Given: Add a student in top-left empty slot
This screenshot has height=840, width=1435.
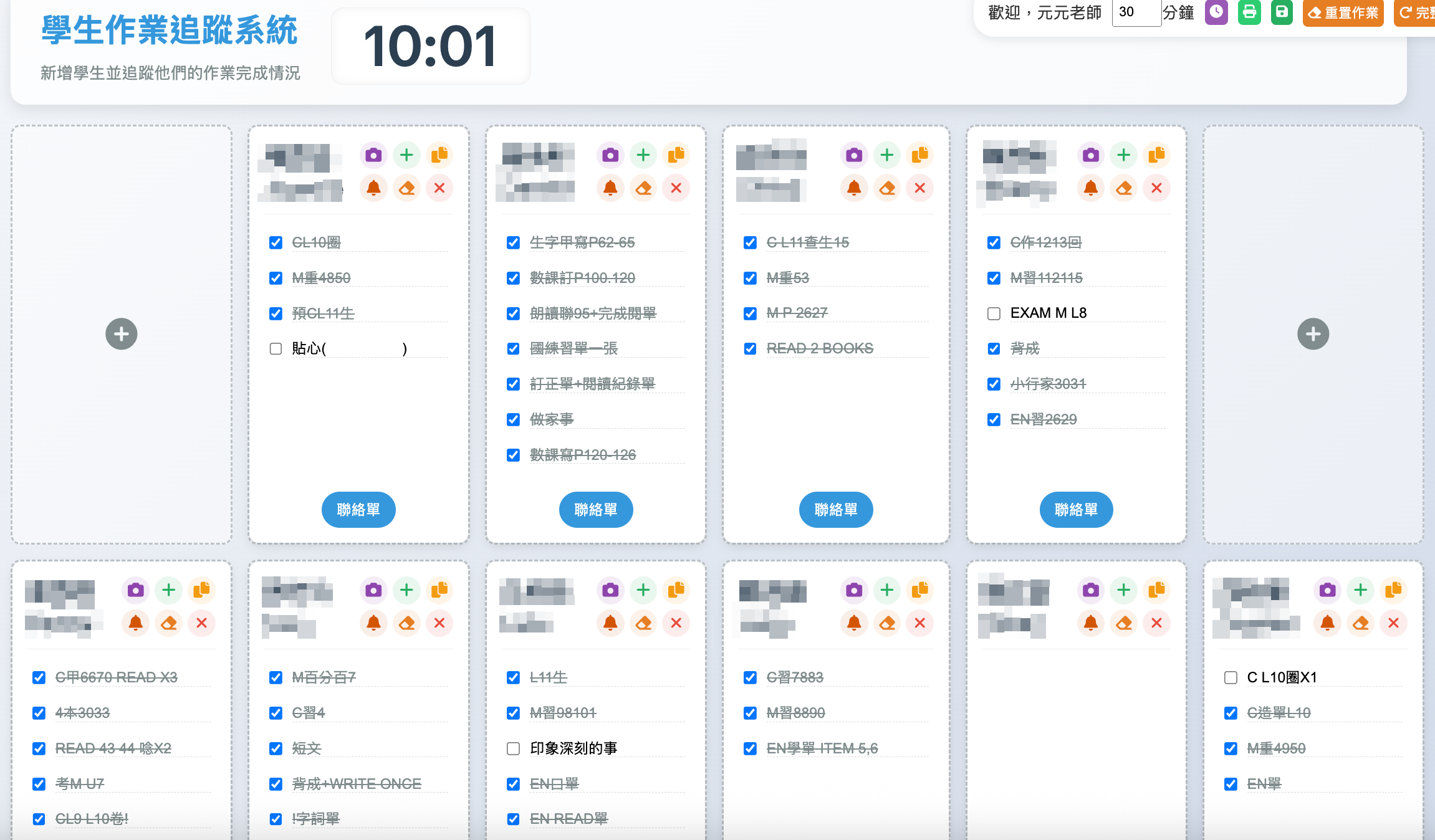Looking at the screenshot, I should click(122, 334).
